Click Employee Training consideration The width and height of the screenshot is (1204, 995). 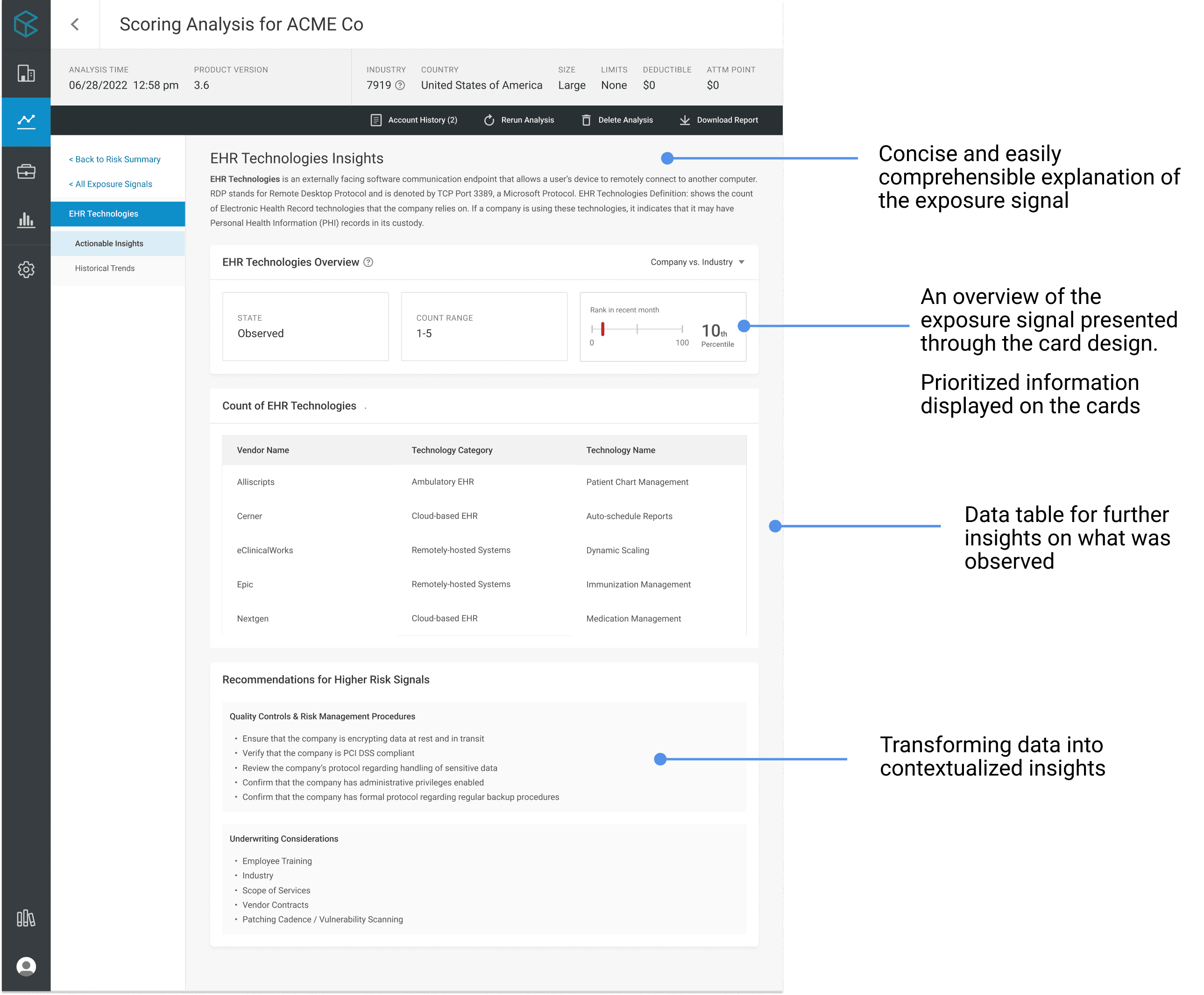click(x=277, y=861)
